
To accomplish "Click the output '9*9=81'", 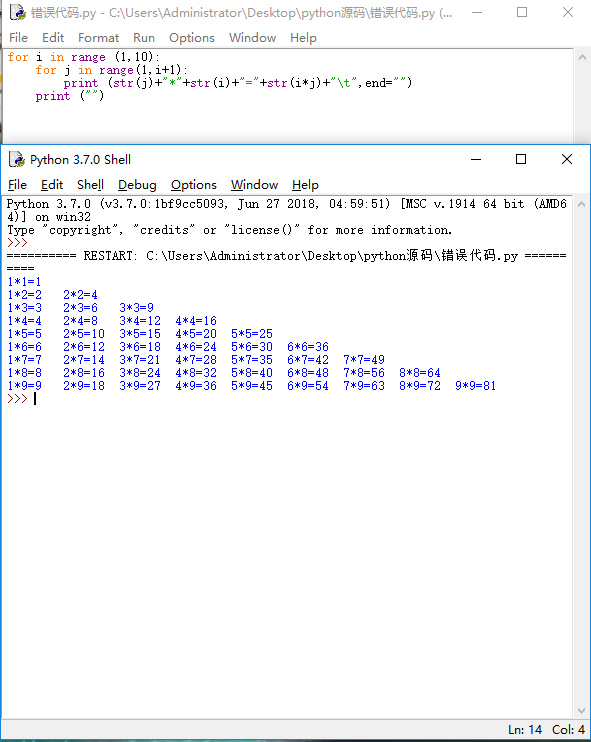I will 476,386.
